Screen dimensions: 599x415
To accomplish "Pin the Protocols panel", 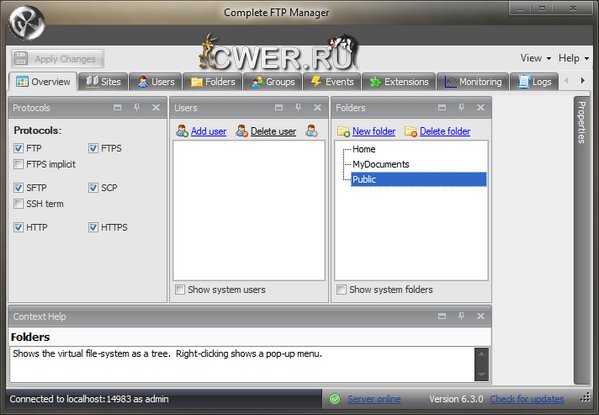I will [137, 107].
